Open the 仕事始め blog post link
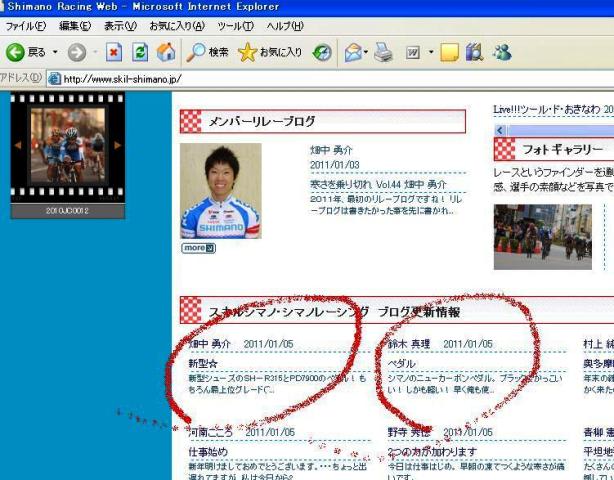The height and width of the screenshot is (480, 614). 208,452
